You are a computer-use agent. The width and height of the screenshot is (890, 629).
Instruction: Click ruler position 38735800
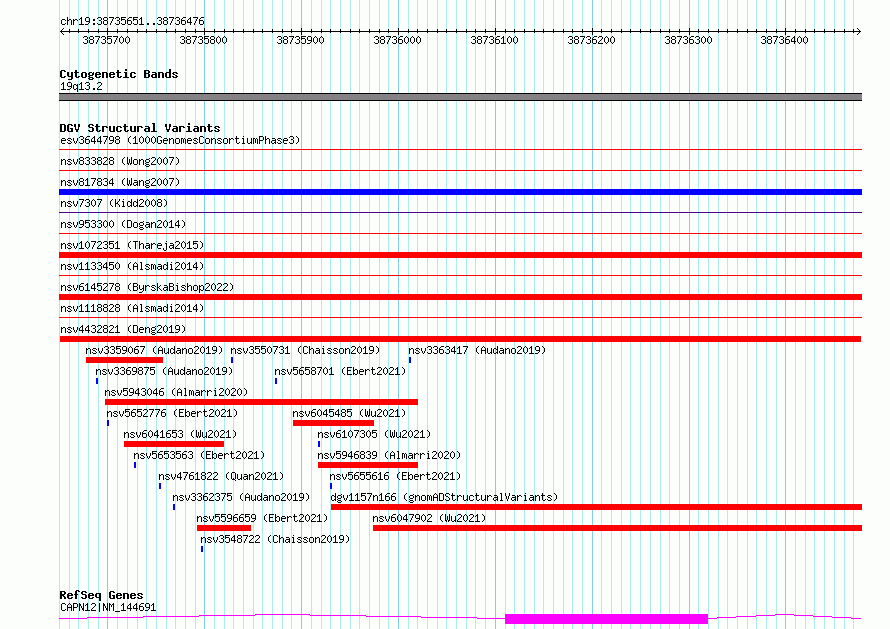click(x=203, y=40)
